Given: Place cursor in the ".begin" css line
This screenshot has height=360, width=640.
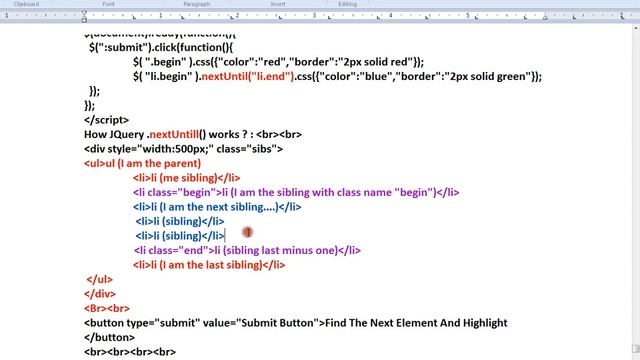Looking at the screenshot, I should tap(278, 62).
